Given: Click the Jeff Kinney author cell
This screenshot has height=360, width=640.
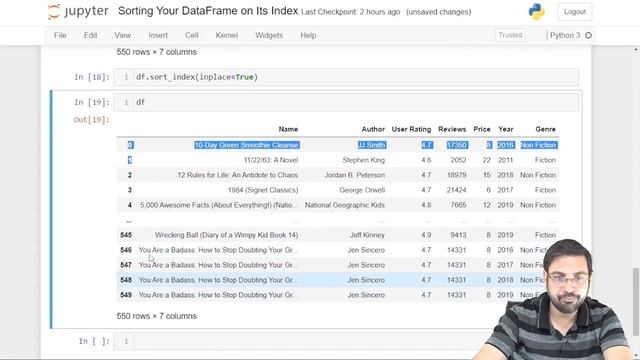Looking at the screenshot, I should (x=367, y=235).
